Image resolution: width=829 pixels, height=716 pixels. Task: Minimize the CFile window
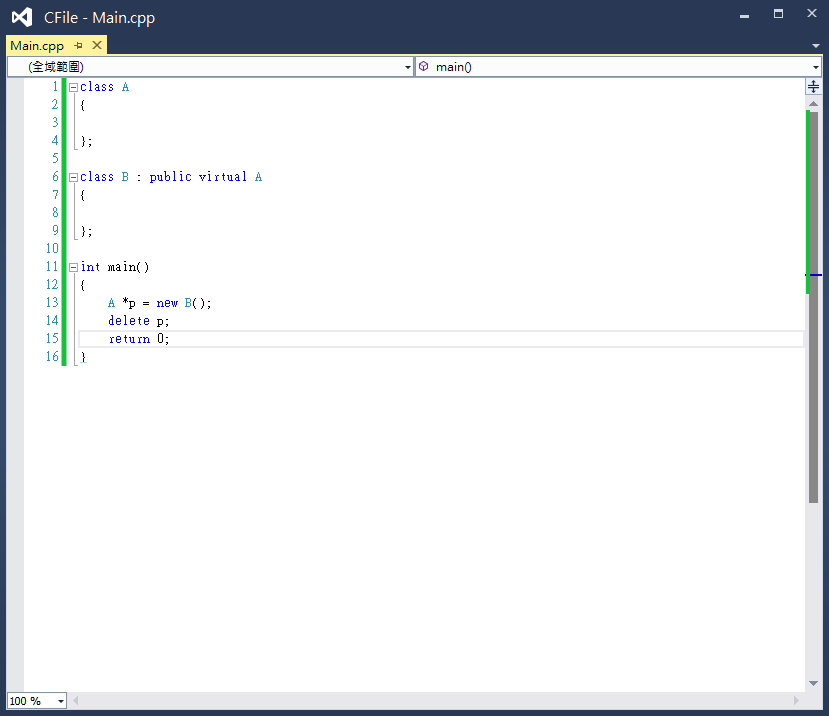tap(744, 16)
